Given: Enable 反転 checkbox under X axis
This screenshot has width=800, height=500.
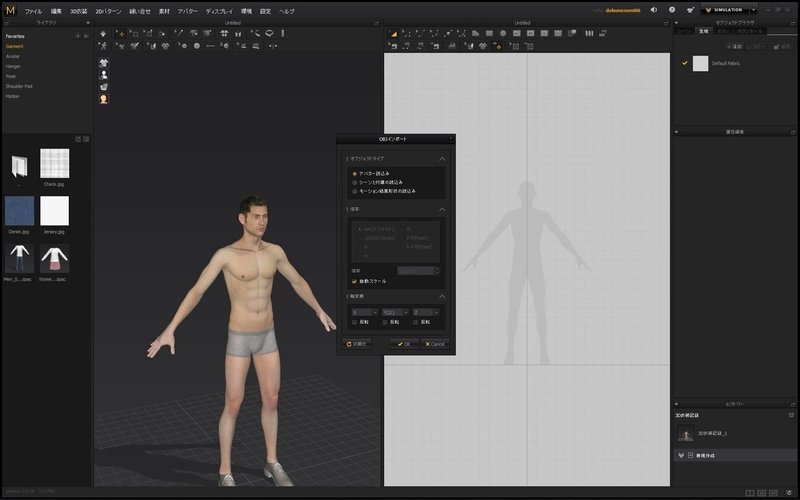Looking at the screenshot, I should tap(355, 322).
